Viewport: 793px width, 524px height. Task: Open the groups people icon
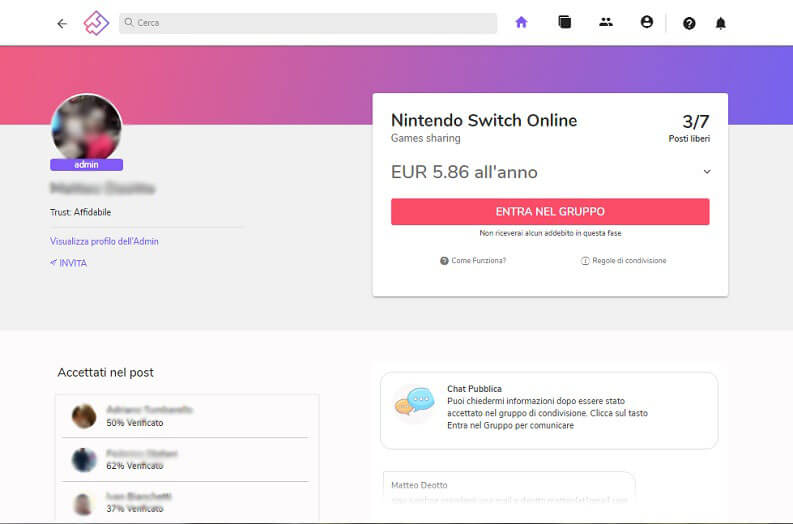[x=606, y=22]
